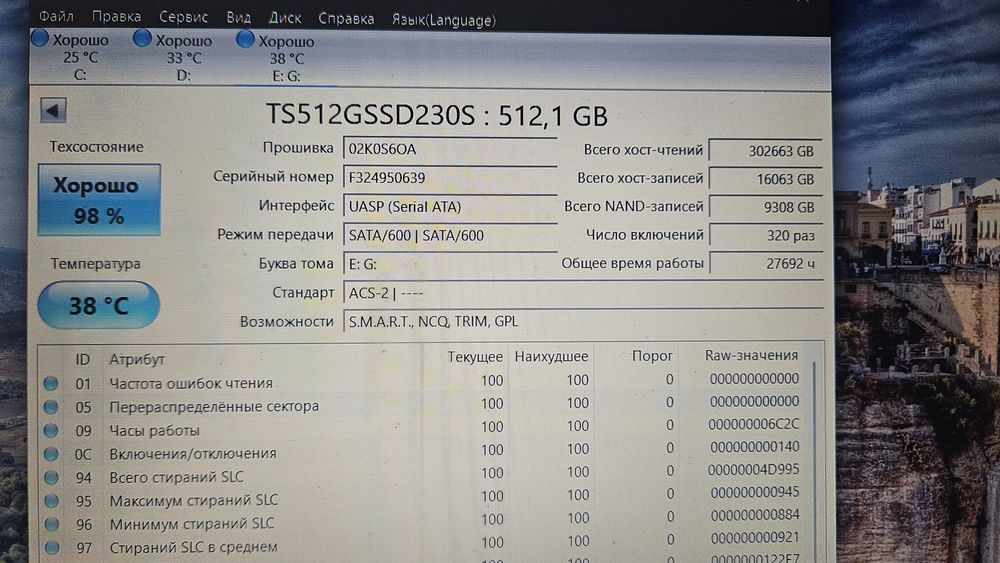This screenshot has height=563, width=1000.
Task: Click the Прошивка field 02K0S6OA
Action: 450,149
